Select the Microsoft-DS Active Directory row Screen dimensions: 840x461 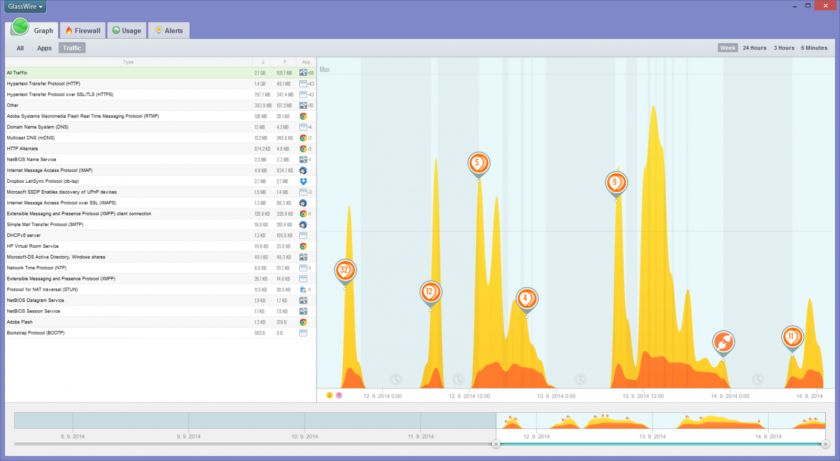tap(160, 257)
